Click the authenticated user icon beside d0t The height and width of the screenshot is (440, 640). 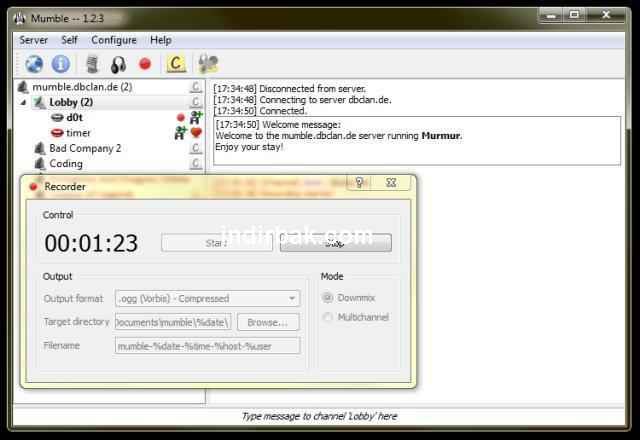[196, 118]
